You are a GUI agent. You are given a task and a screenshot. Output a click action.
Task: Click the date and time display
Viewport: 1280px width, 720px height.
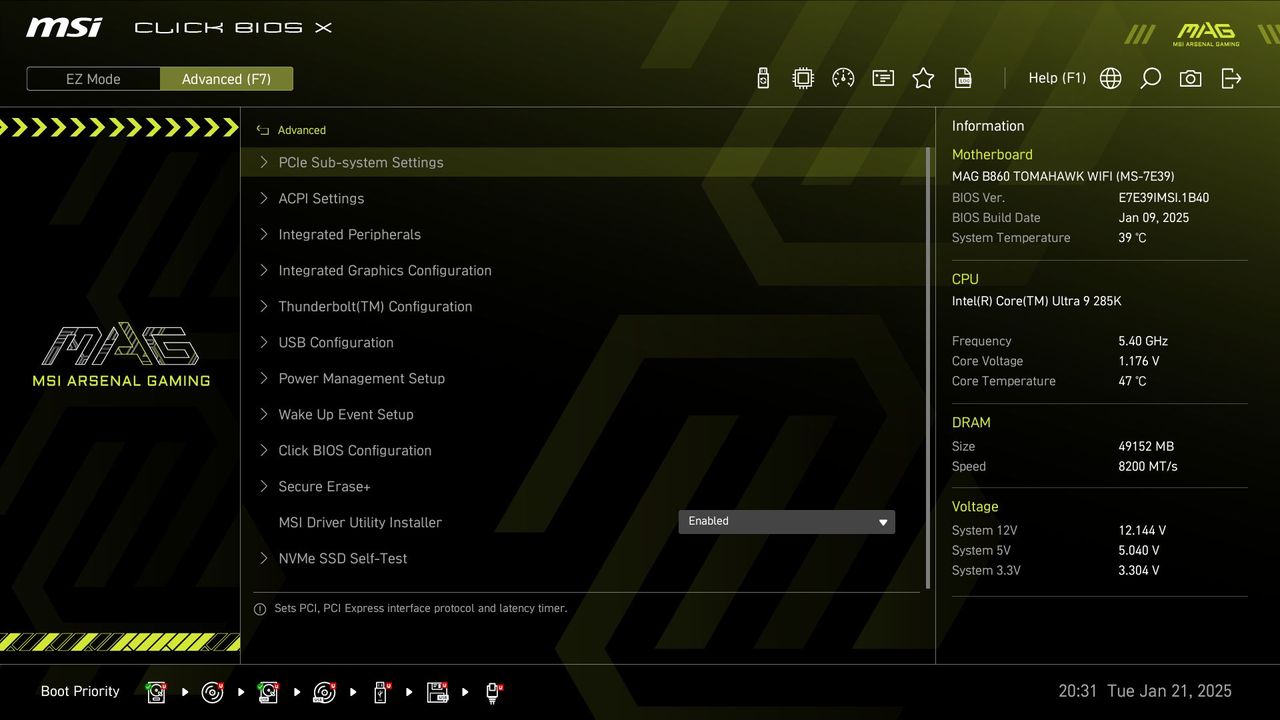[1145, 691]
